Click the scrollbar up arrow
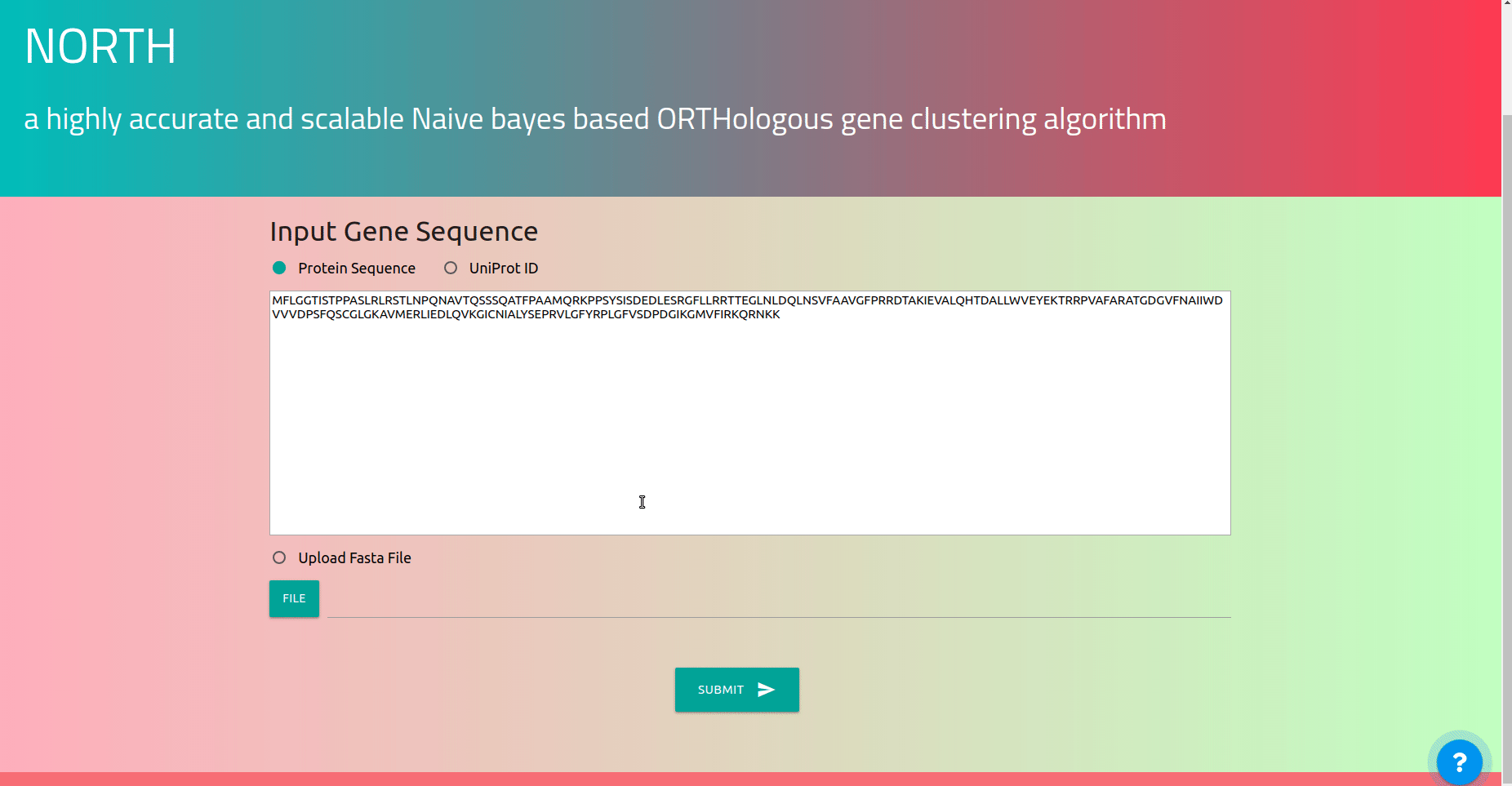The width and height of the screenshot is (1512, 786). [x=1506, y=5]
